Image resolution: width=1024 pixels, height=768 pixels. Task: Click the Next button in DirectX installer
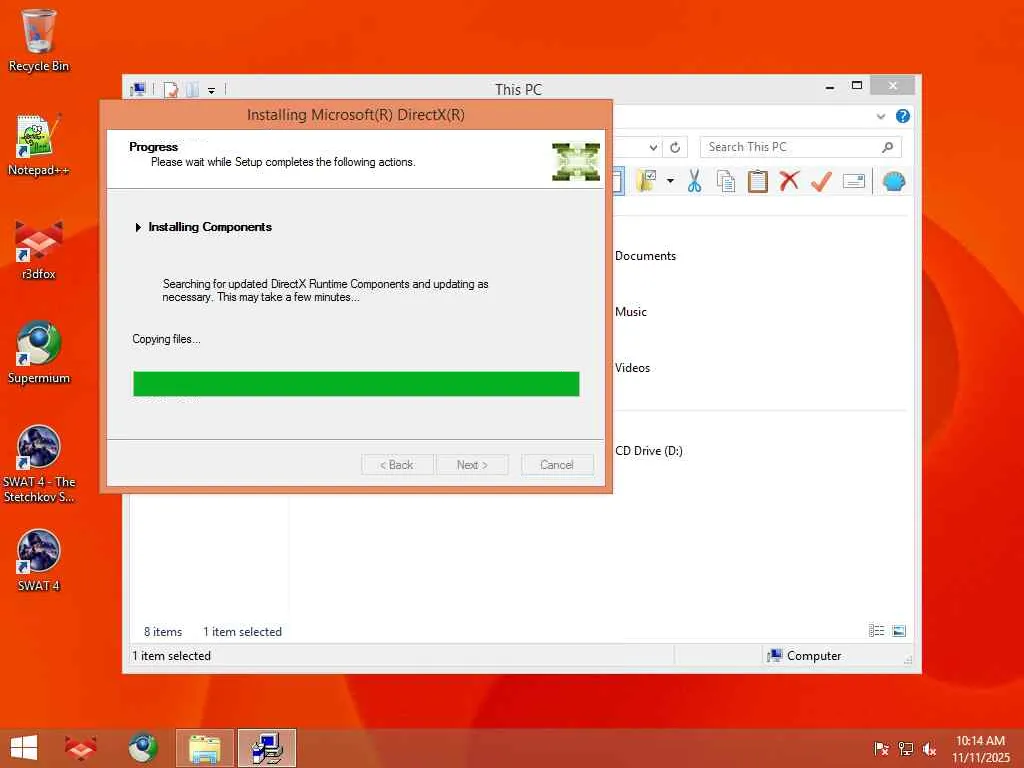472,465
